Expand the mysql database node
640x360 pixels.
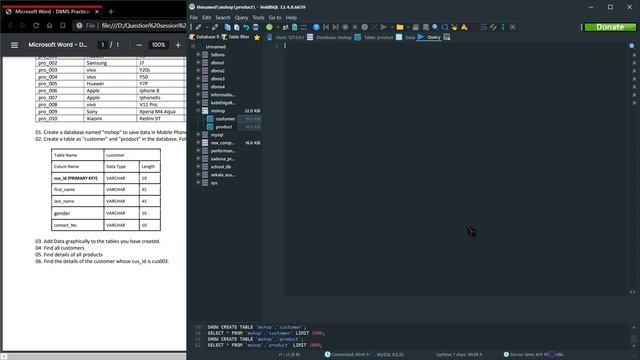(198, 135)
